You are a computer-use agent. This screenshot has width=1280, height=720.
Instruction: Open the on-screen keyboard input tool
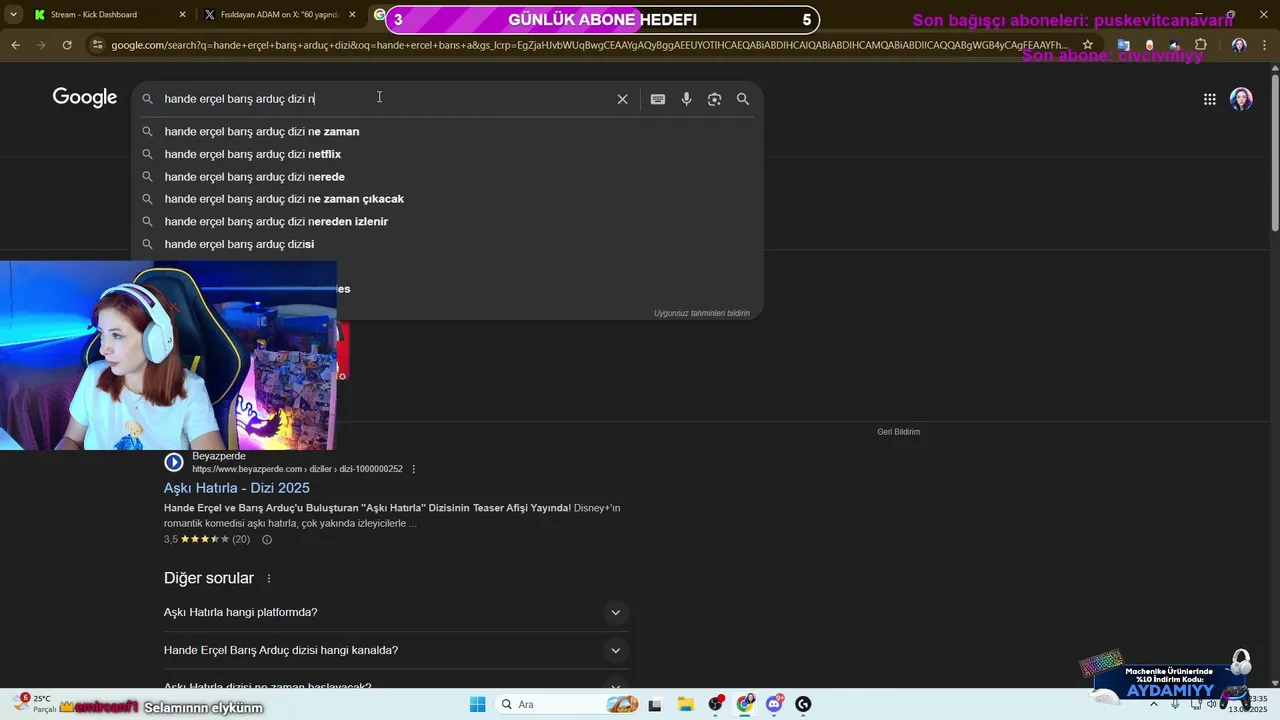[658, 99]
